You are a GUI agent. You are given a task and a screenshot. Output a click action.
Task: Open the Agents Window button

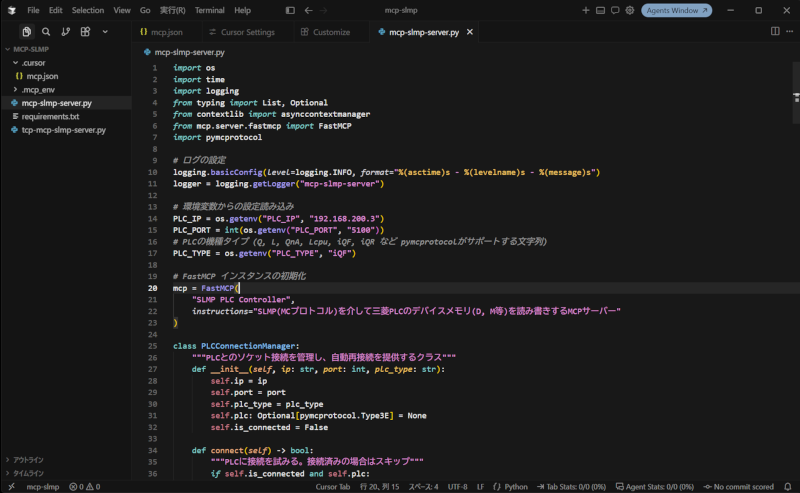tap(677, 10)
